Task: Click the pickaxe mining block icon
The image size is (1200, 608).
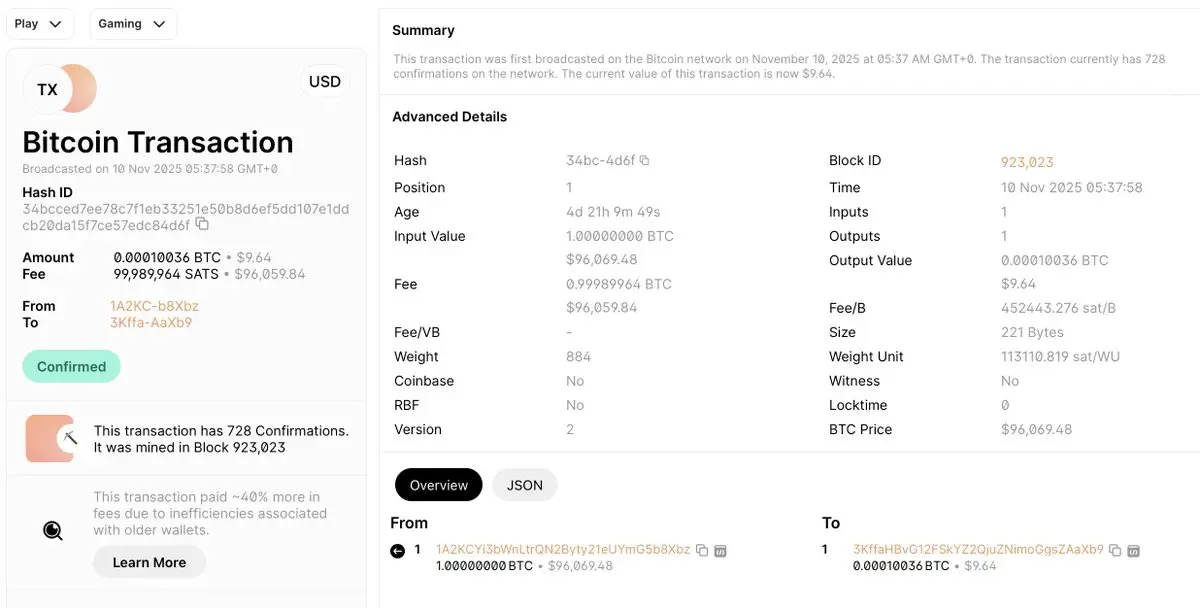Action: pyautogui.click(x=70, y=438)
